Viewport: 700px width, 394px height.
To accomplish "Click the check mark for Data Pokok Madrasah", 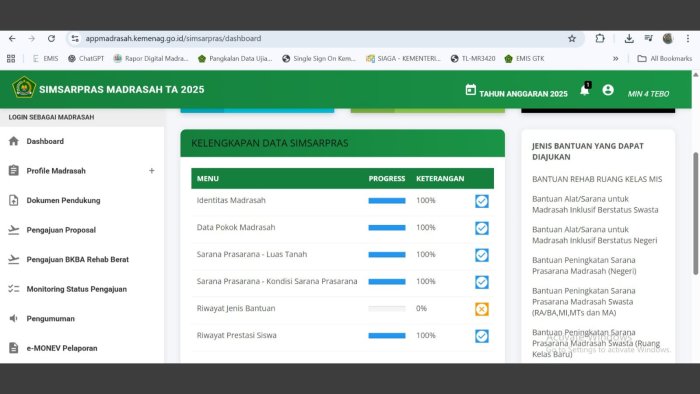I will click(x=482, y=228).
